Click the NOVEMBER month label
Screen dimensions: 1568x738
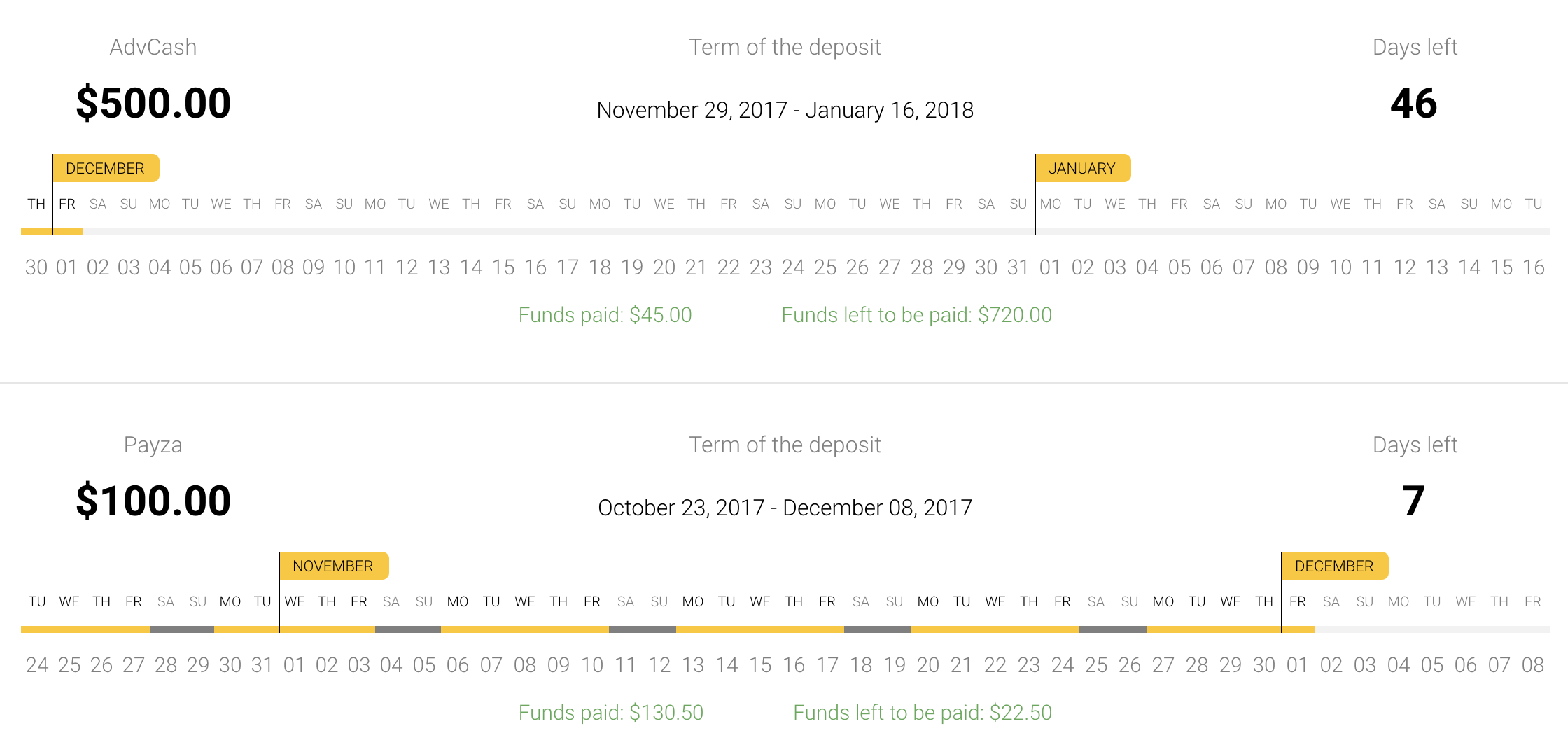click(x=333, y=566)
